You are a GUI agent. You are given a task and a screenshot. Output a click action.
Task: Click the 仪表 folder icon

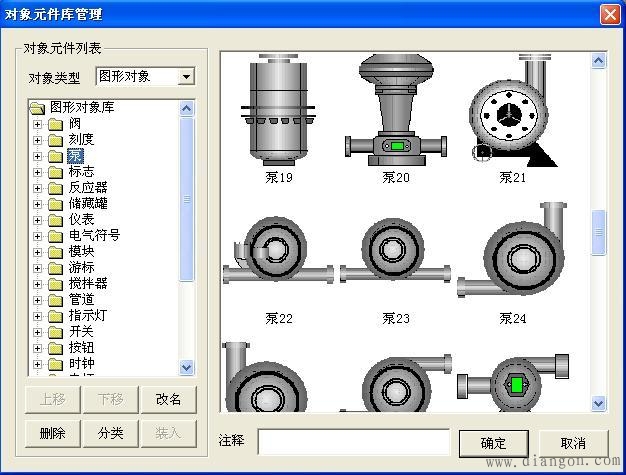pyautogui.click(x=55, y=220)
